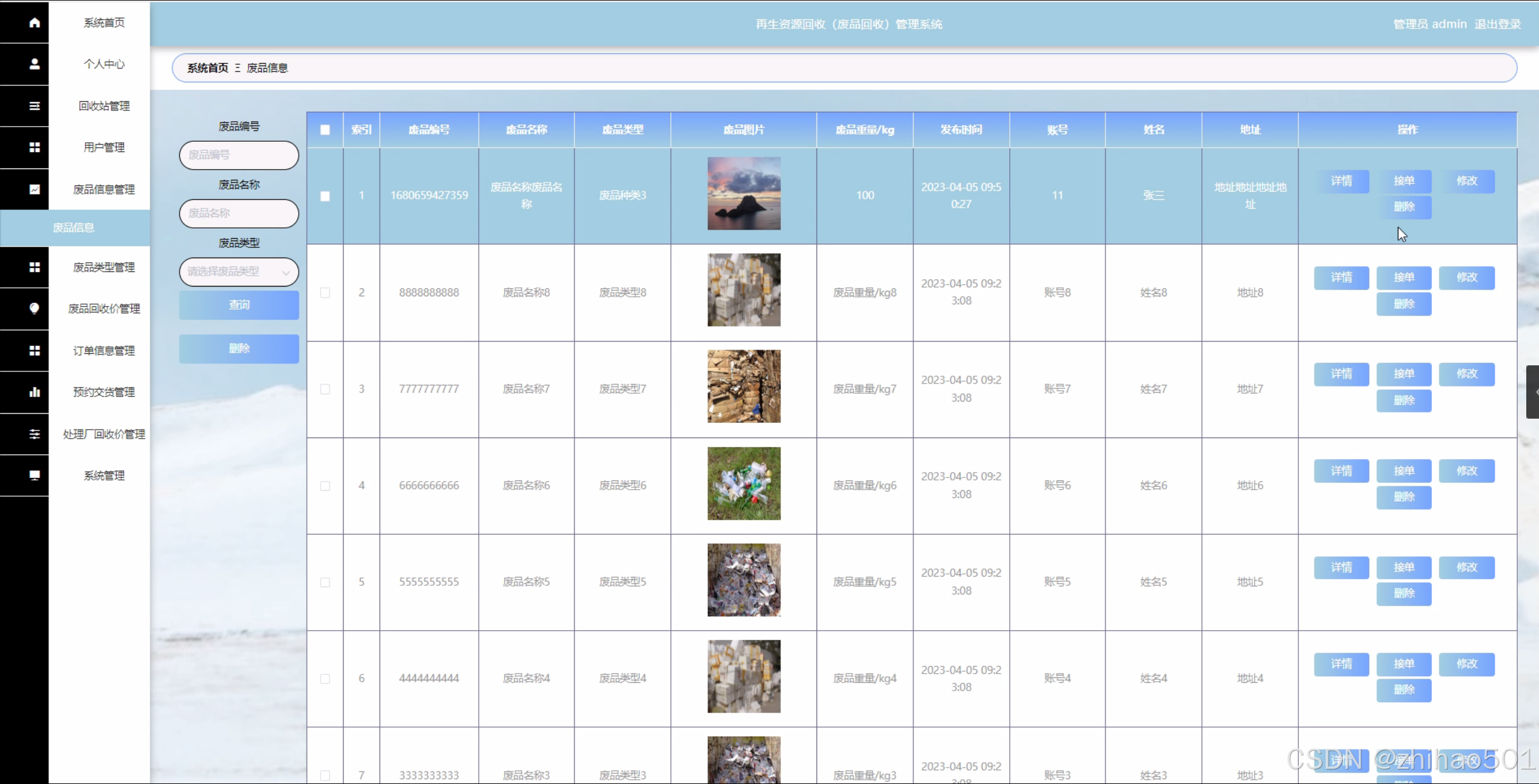
Task: Click the list icon beside 回收站管理
Action: point(35,106)
